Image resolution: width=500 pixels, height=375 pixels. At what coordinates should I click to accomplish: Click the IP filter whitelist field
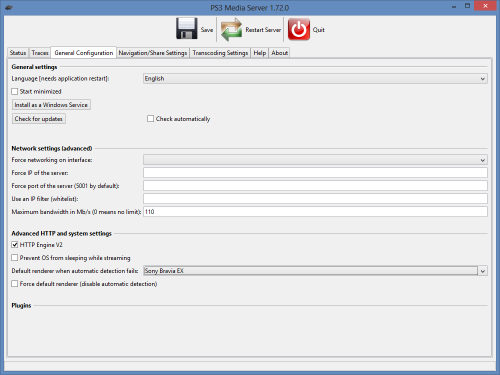coord(315,199)
